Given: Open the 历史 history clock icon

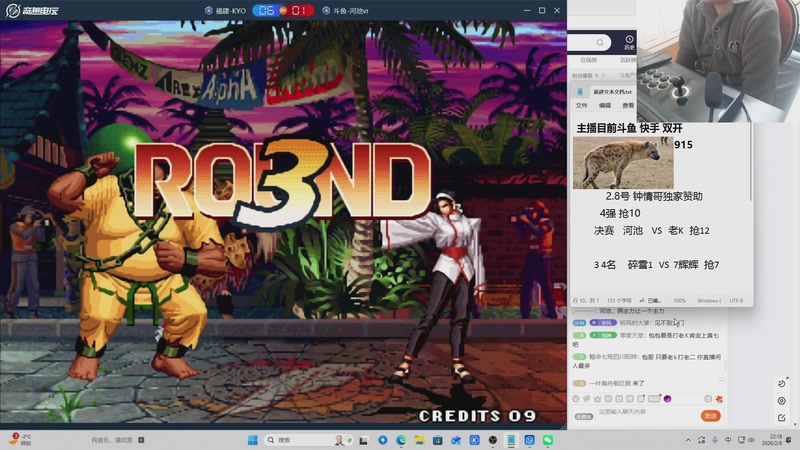Looking at the screenshot, I should click(x=629, y=42).
